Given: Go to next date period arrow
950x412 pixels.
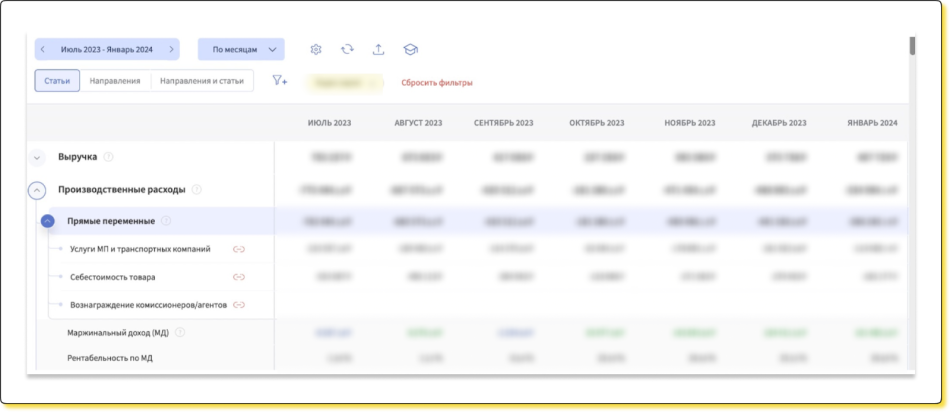Looking at the screenshot, I should click(x=172, y=49).
